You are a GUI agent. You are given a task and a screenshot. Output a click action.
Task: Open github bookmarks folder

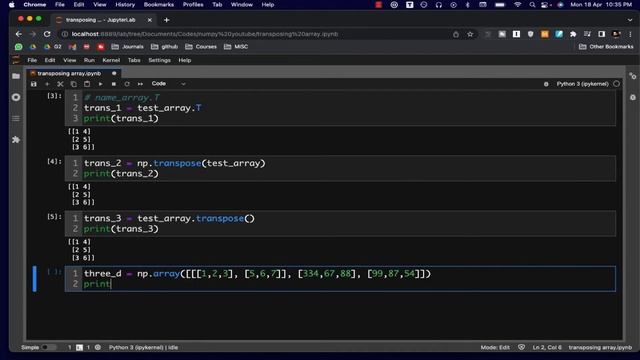(164, 47)
